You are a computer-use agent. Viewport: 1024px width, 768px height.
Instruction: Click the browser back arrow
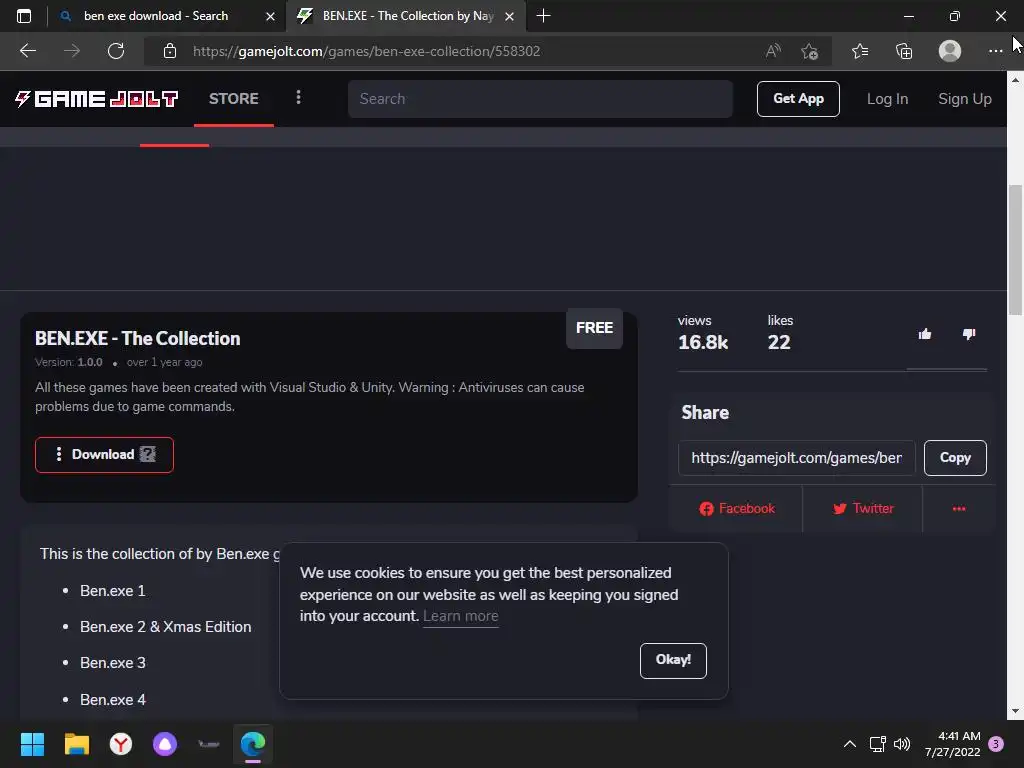(x=27, y=51)
